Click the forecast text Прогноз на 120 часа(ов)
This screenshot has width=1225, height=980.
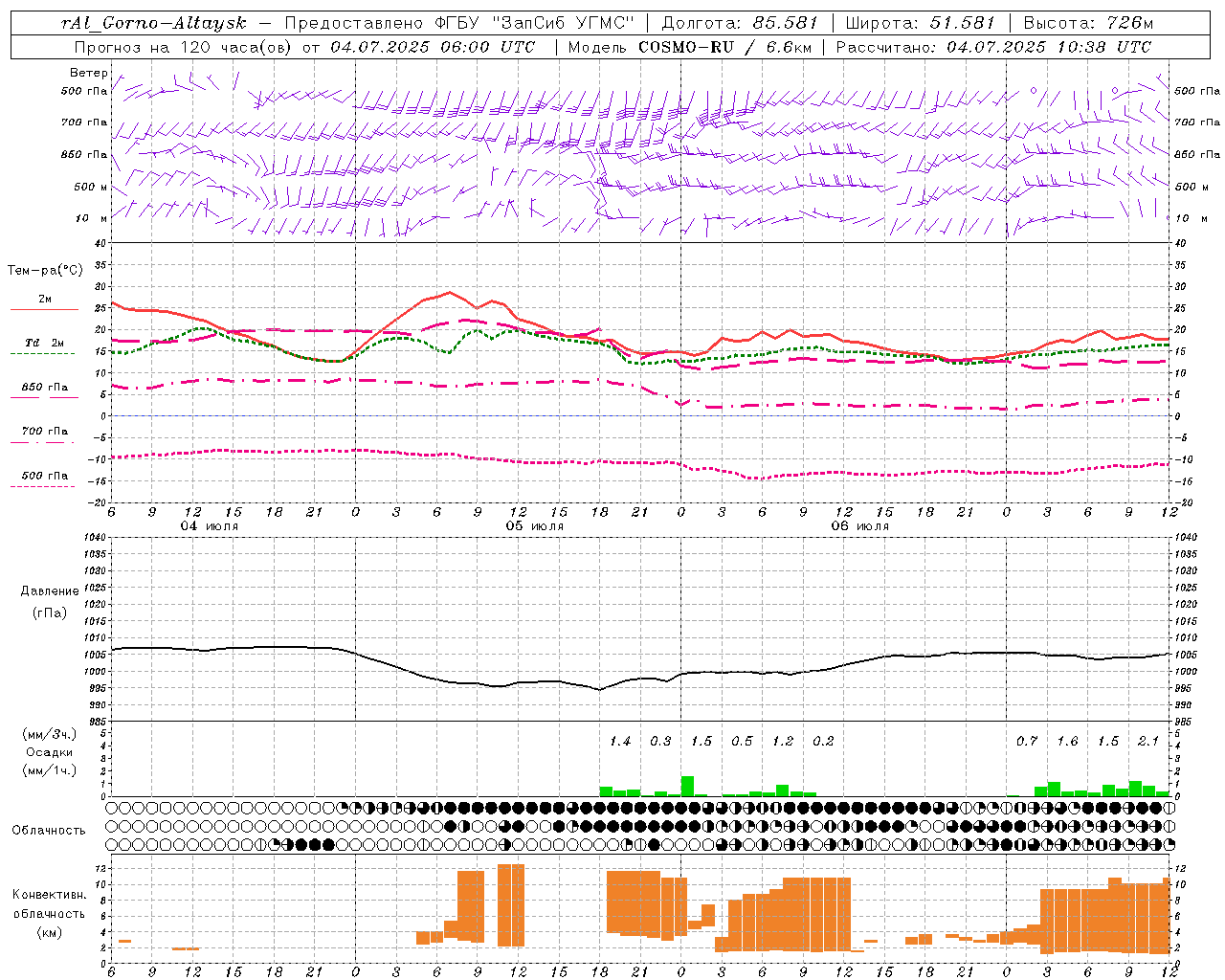click(x=185, y=47)
